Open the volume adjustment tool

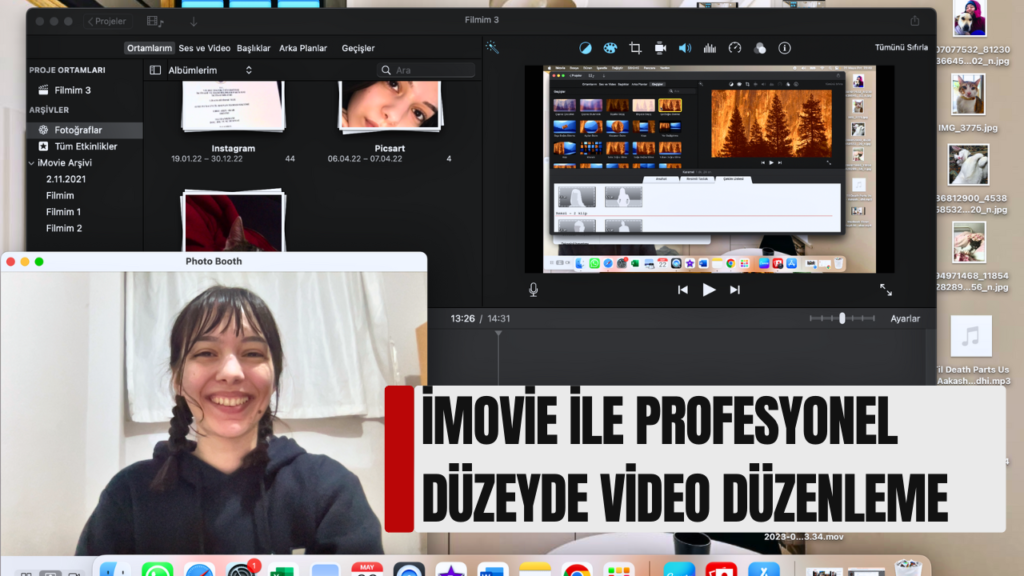coord(685,48)
